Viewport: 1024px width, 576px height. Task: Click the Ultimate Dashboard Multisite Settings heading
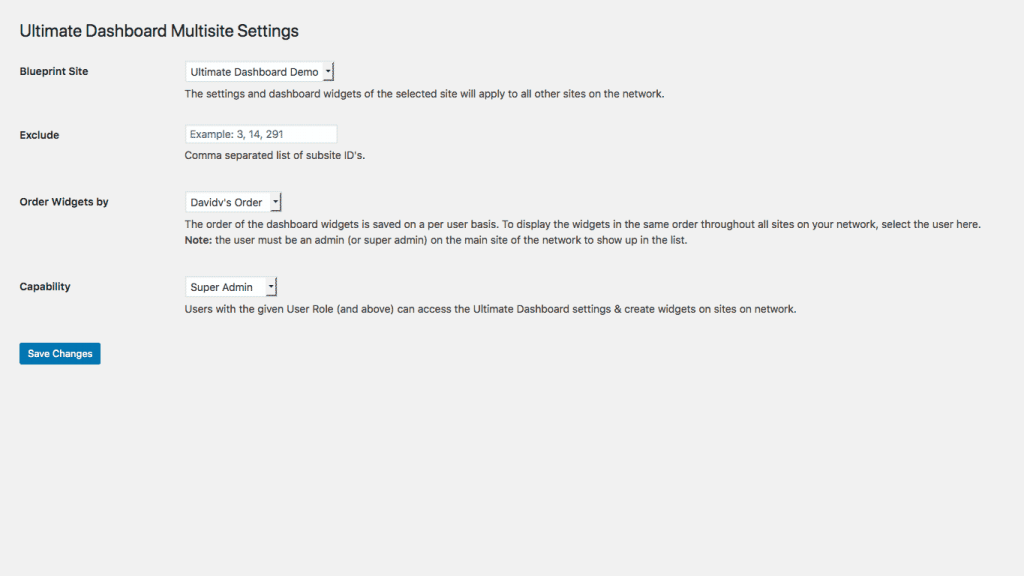click(x=159, y=31)
